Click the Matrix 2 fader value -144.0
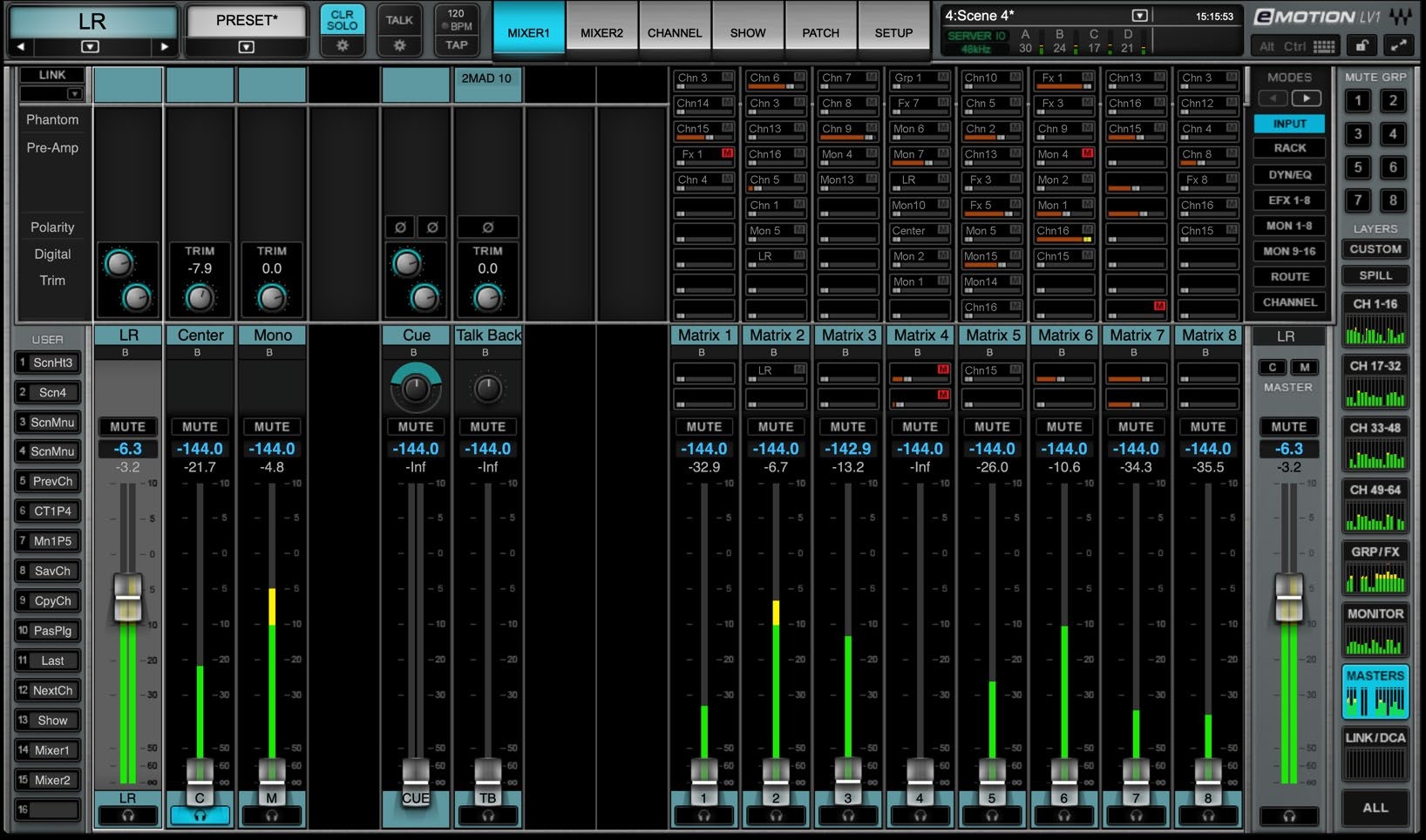1426x840 pixels. (x=776, y=449)
